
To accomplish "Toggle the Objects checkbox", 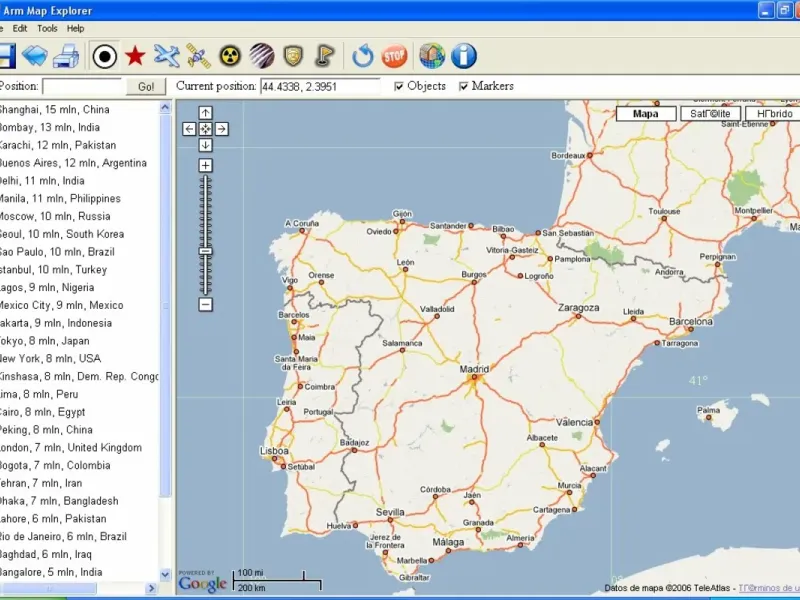I will (400, 87).
